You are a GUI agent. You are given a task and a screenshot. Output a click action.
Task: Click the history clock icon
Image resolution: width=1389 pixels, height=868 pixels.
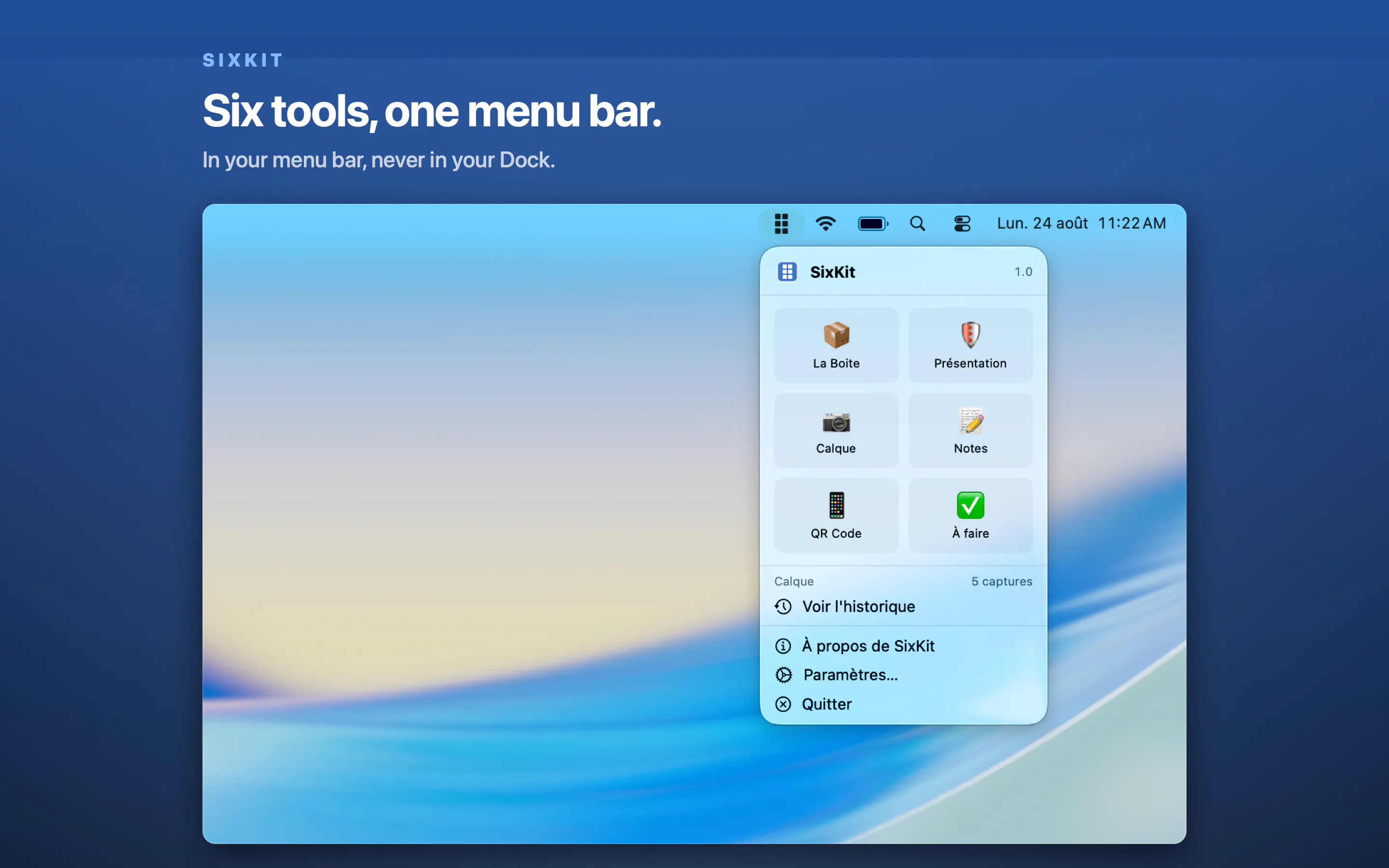click(x=783, y=606)
